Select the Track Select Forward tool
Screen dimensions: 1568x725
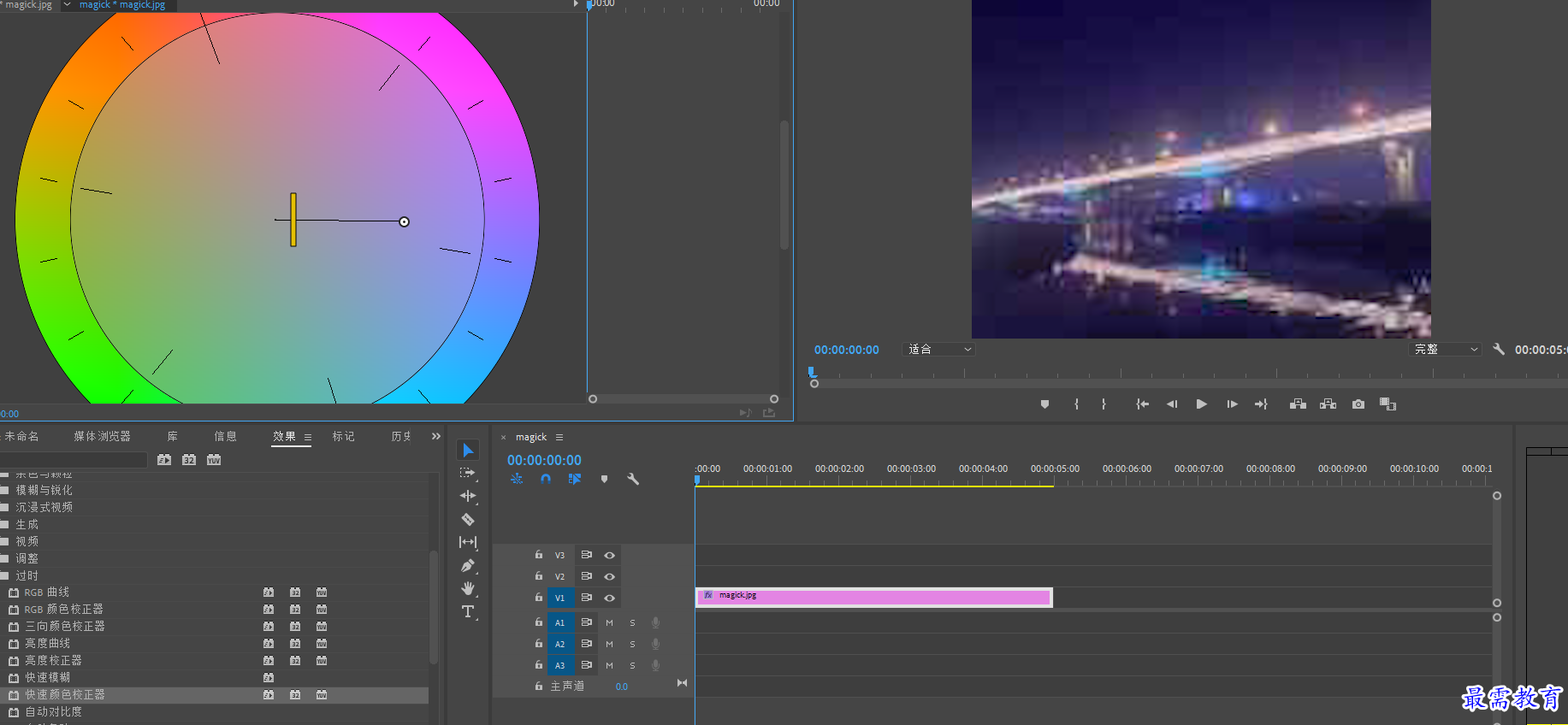pos(468,473)
